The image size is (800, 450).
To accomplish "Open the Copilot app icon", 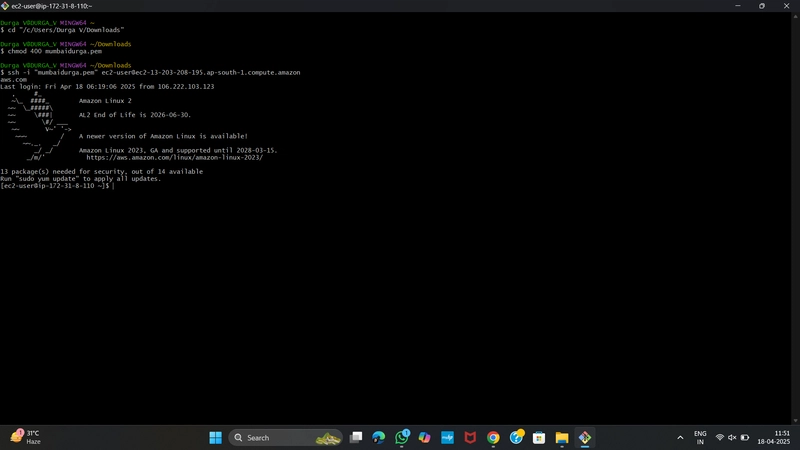I will 424,438.
